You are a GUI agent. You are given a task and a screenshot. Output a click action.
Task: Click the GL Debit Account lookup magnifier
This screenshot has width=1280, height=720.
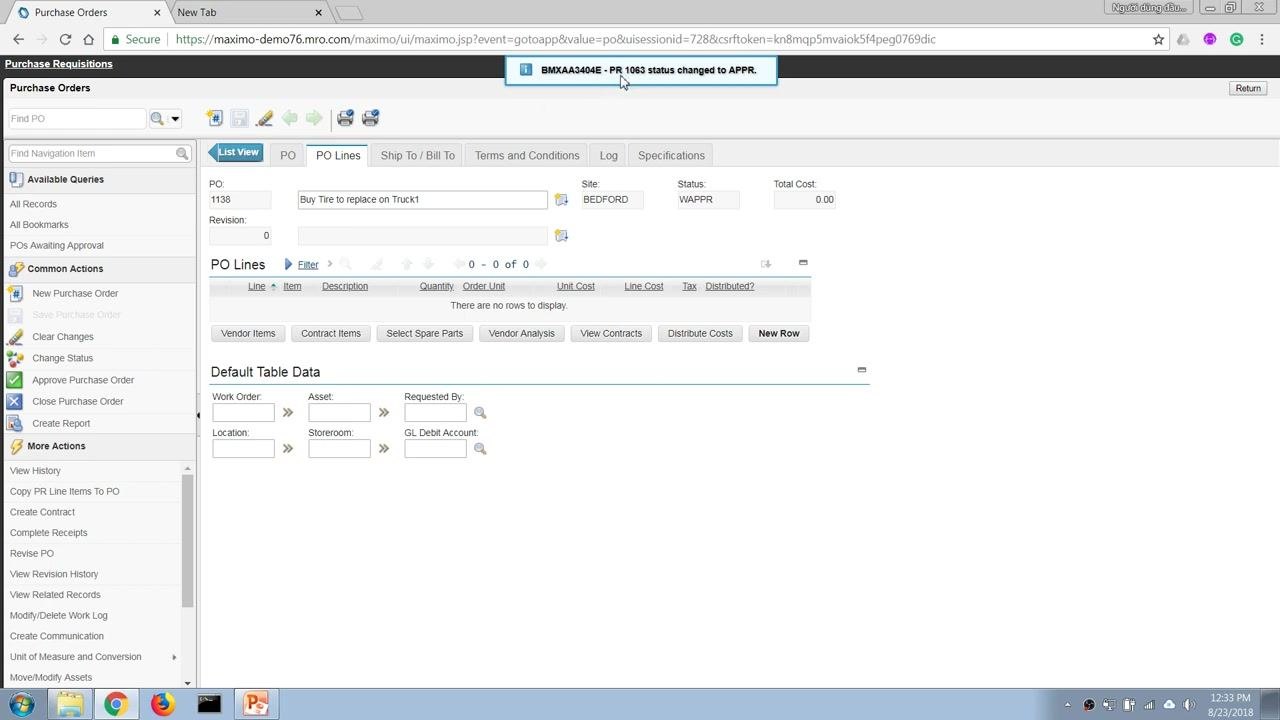pos(480,449)
